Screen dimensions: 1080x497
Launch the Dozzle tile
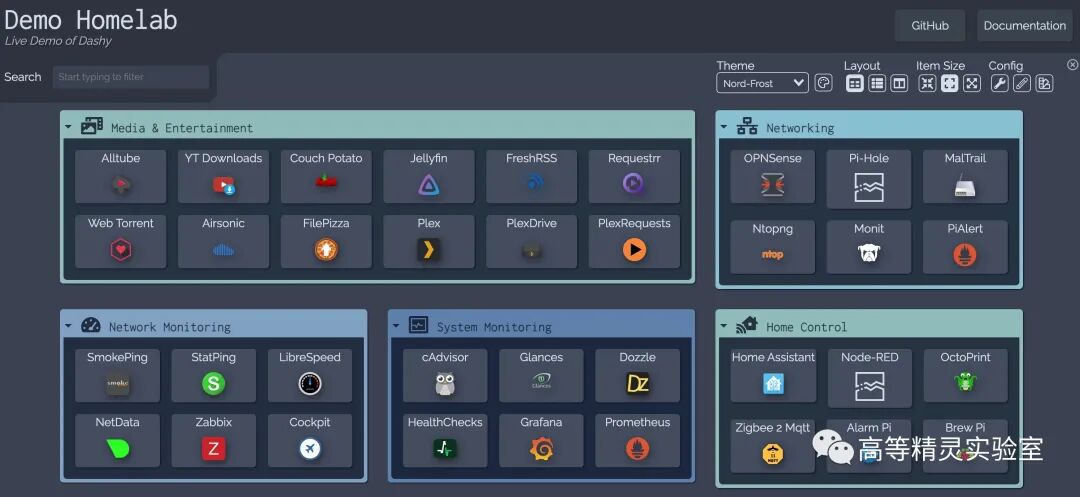click(x=638, y=375)
